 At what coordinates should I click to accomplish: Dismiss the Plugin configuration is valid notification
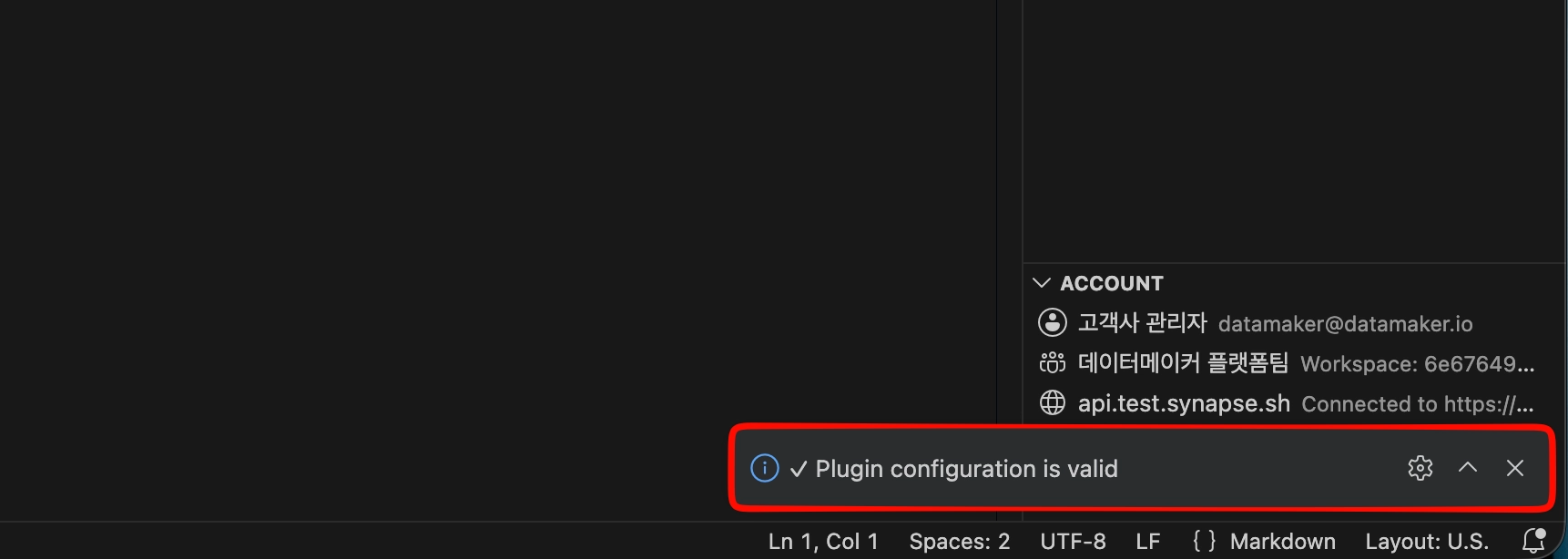(x=1515, y=468)
